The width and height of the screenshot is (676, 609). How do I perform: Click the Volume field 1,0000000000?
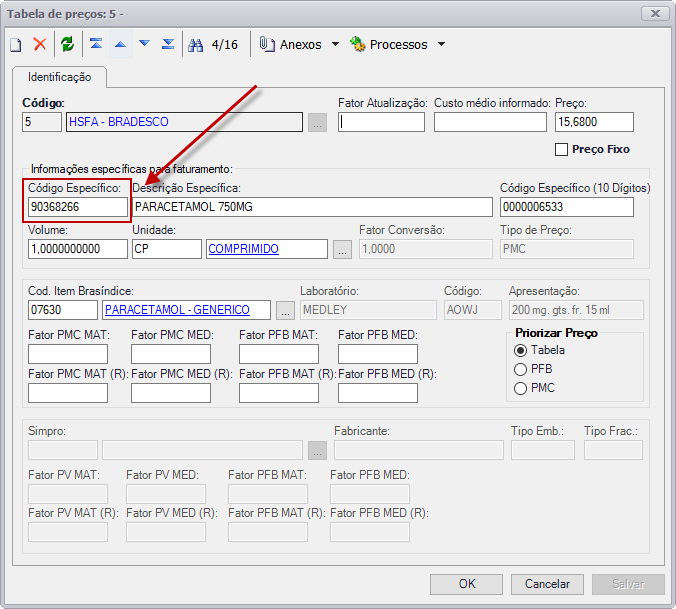tap(78, 249)
